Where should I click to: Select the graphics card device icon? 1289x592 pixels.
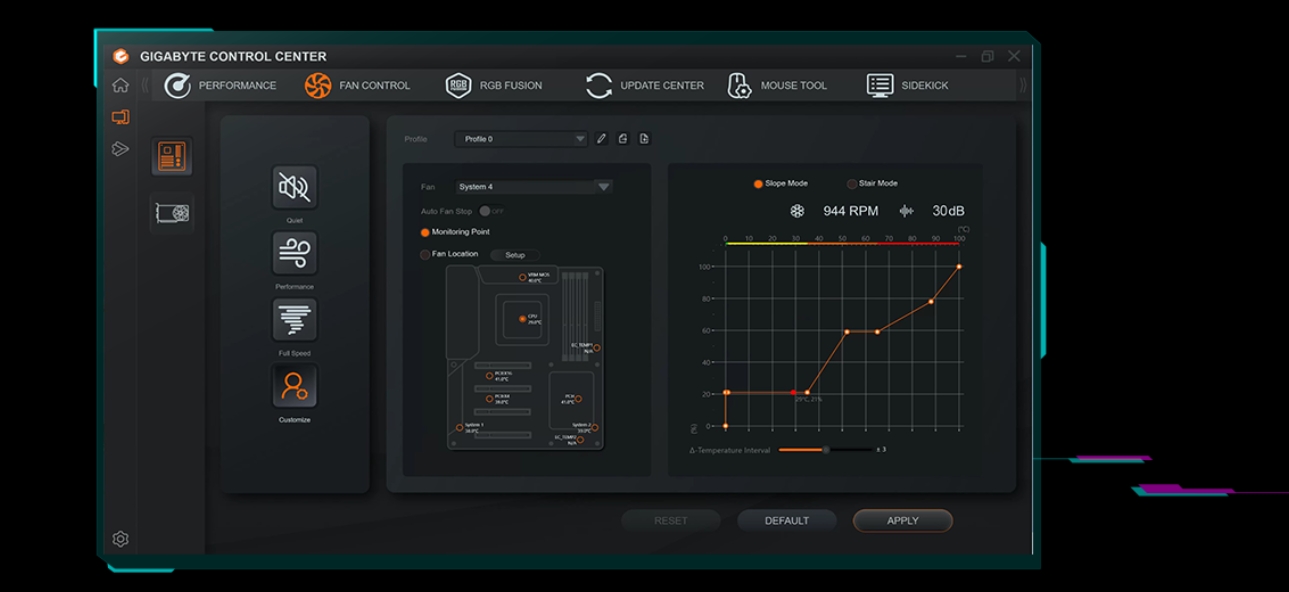[x=172, y=213]
